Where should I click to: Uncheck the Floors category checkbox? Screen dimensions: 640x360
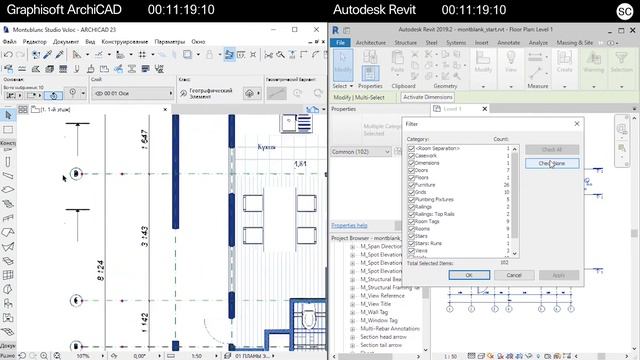tap(411, 178)
